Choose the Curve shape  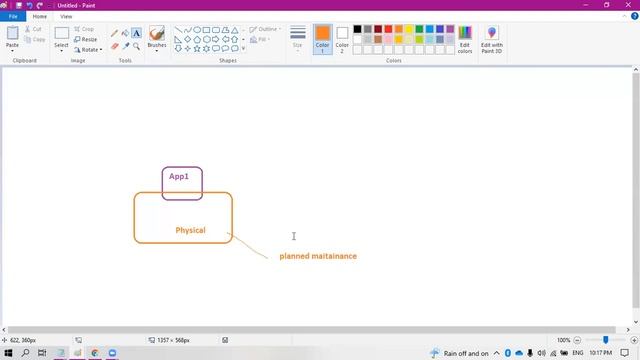(x=188, y=30)
